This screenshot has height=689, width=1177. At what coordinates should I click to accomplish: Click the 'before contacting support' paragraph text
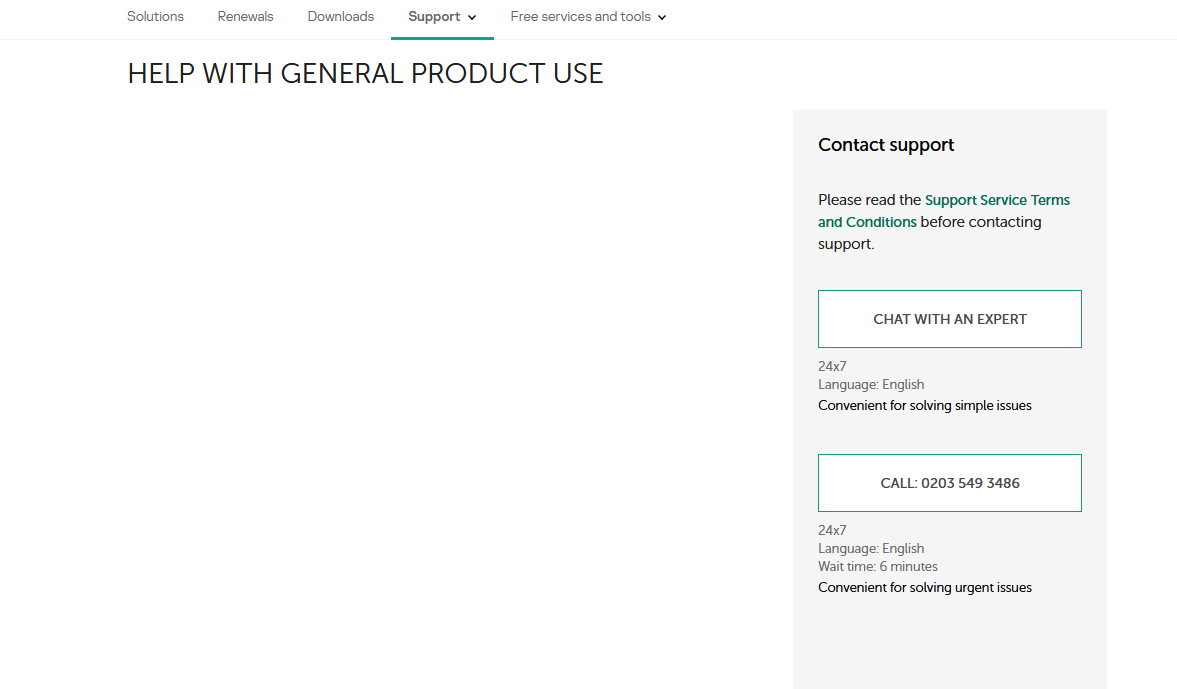click(980, 222)
